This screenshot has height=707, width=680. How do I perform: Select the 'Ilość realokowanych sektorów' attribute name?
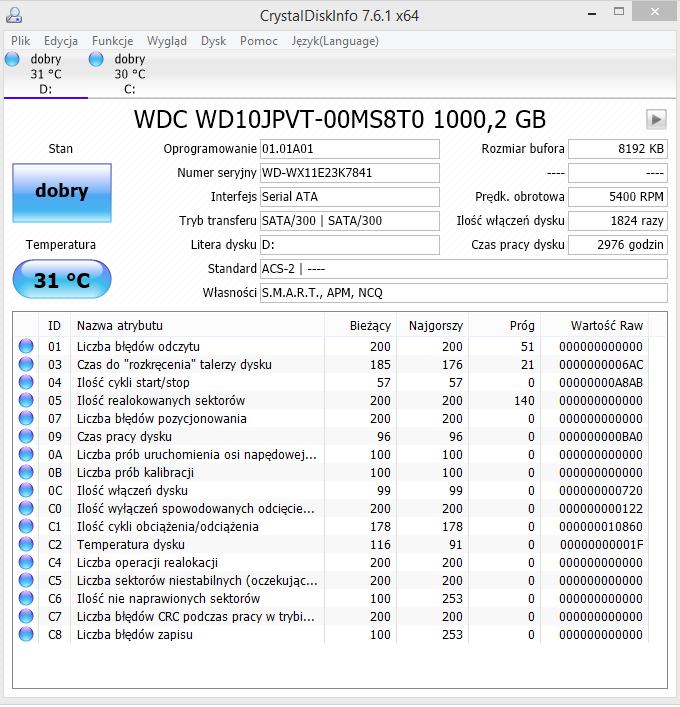tap(161, 400)
